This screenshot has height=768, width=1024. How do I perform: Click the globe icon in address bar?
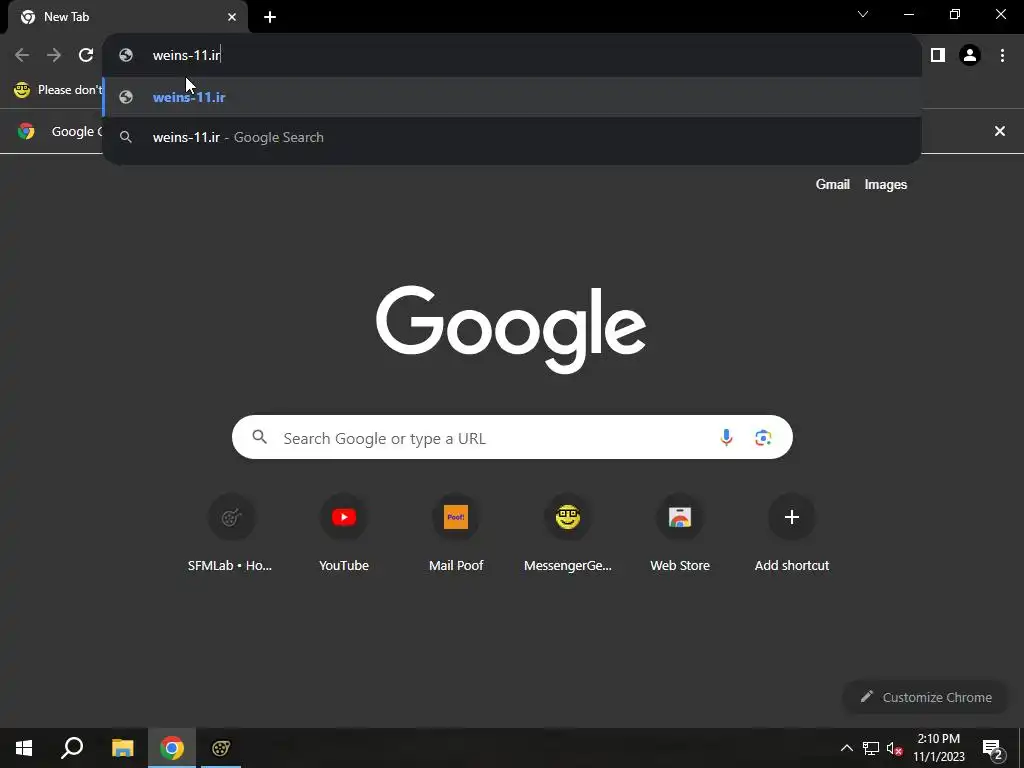pyautogui.click(x=126, y=55)
